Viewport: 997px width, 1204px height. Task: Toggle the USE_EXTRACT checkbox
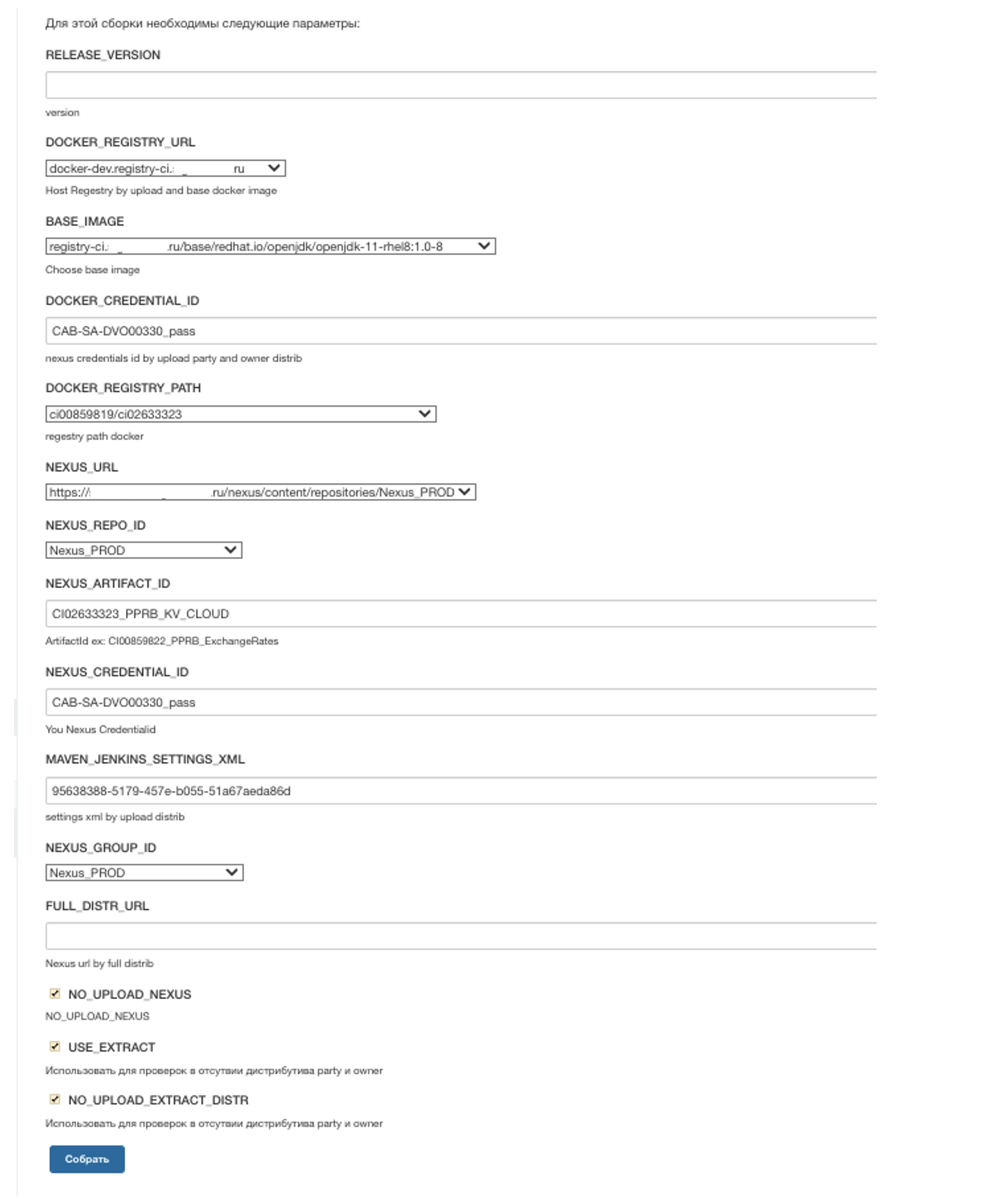55,1046
